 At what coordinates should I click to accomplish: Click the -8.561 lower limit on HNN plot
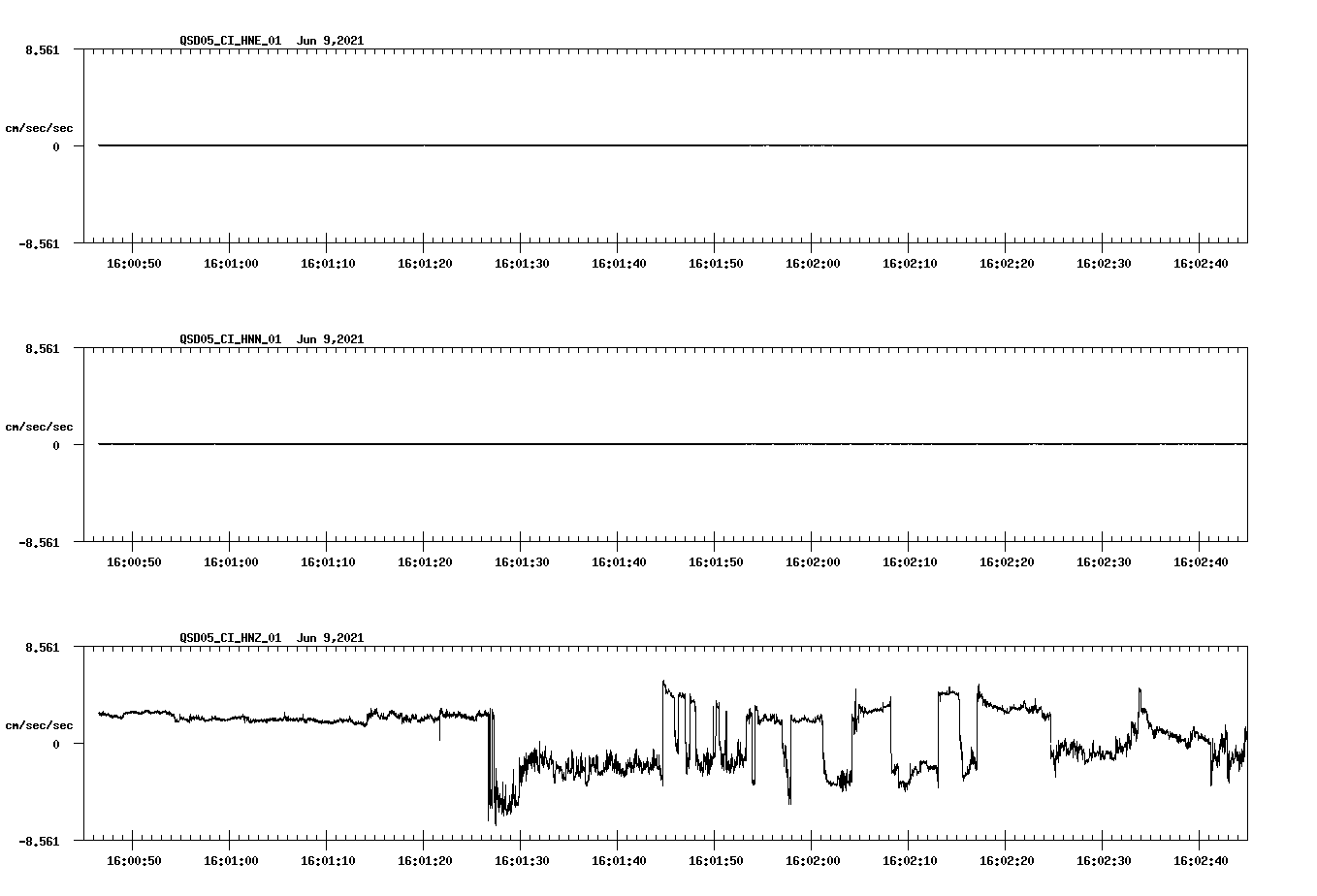[x=39, y=543]
